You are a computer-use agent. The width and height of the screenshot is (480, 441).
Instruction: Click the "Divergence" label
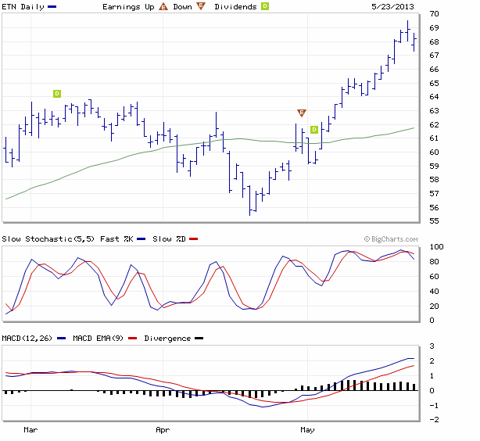click(x=167, y=338)
